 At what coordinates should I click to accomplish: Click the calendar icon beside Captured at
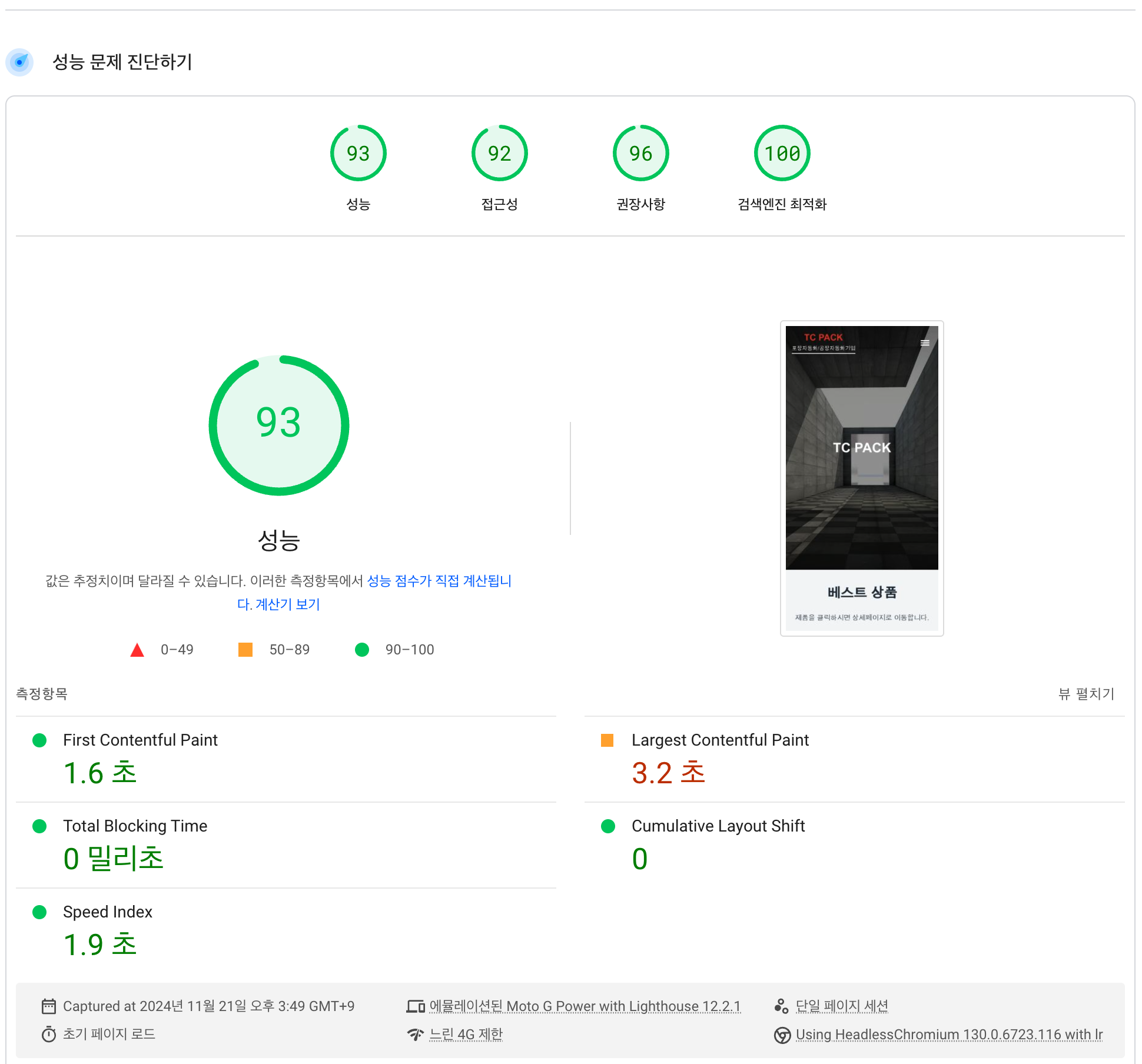(49, 1006)
